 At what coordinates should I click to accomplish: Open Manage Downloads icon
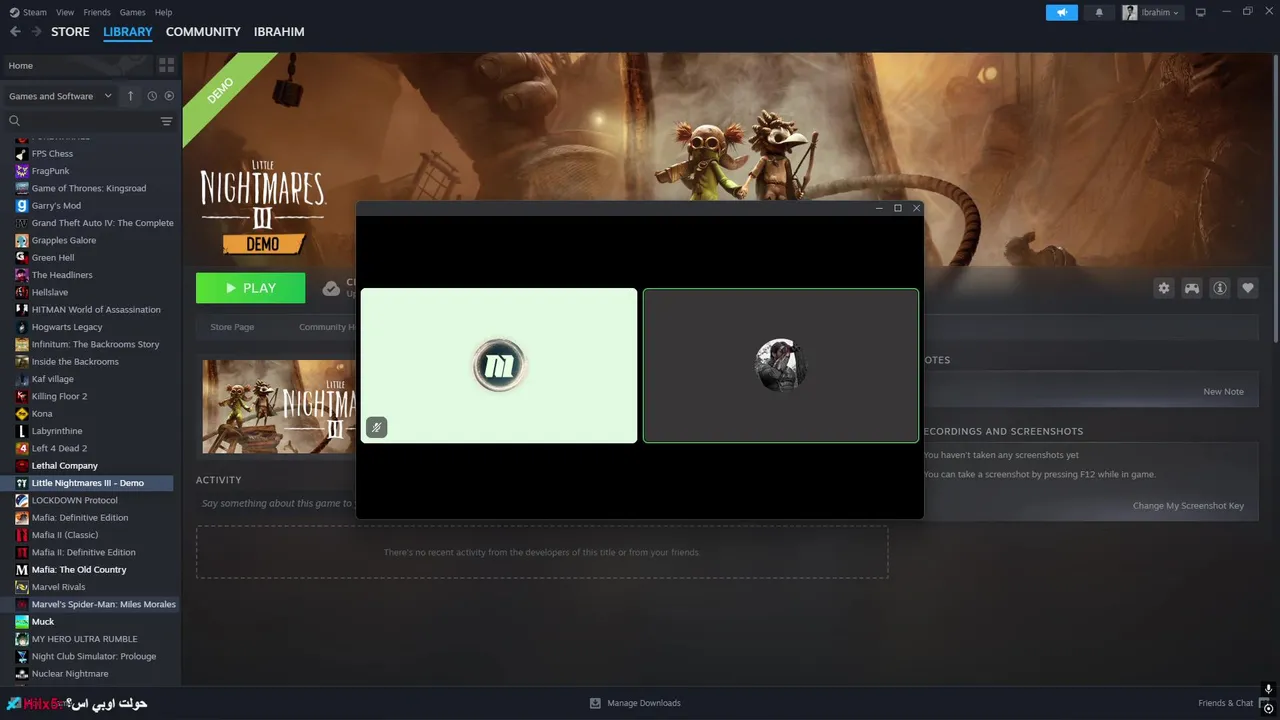point(595,703)
